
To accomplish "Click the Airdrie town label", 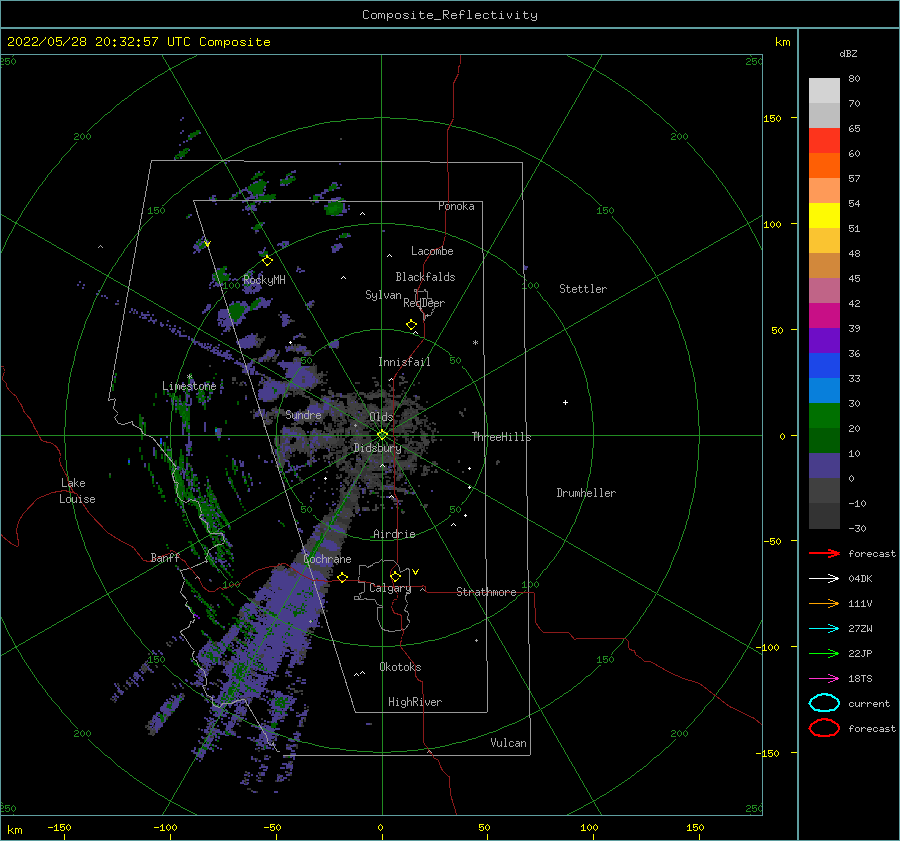I will [394, 534].
